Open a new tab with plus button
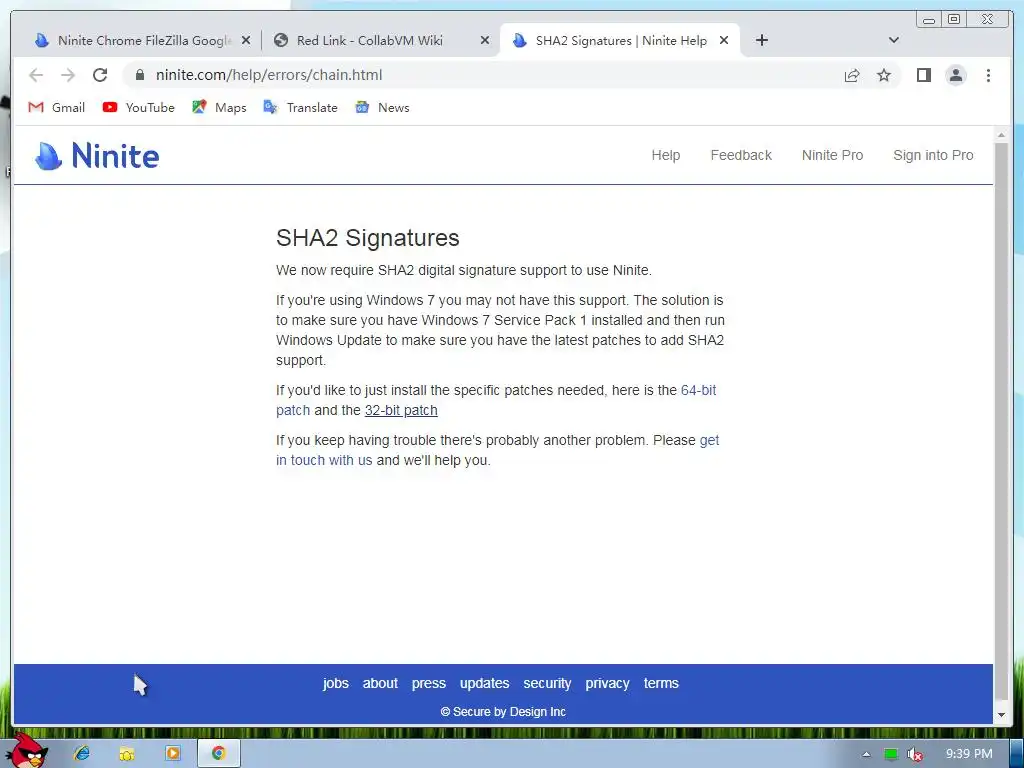 [x=761, y=40]
